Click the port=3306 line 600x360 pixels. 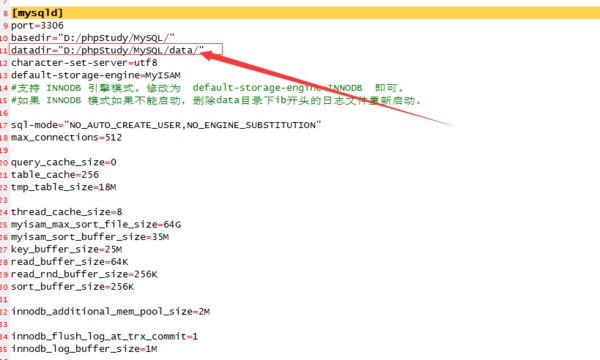point(37,26)
